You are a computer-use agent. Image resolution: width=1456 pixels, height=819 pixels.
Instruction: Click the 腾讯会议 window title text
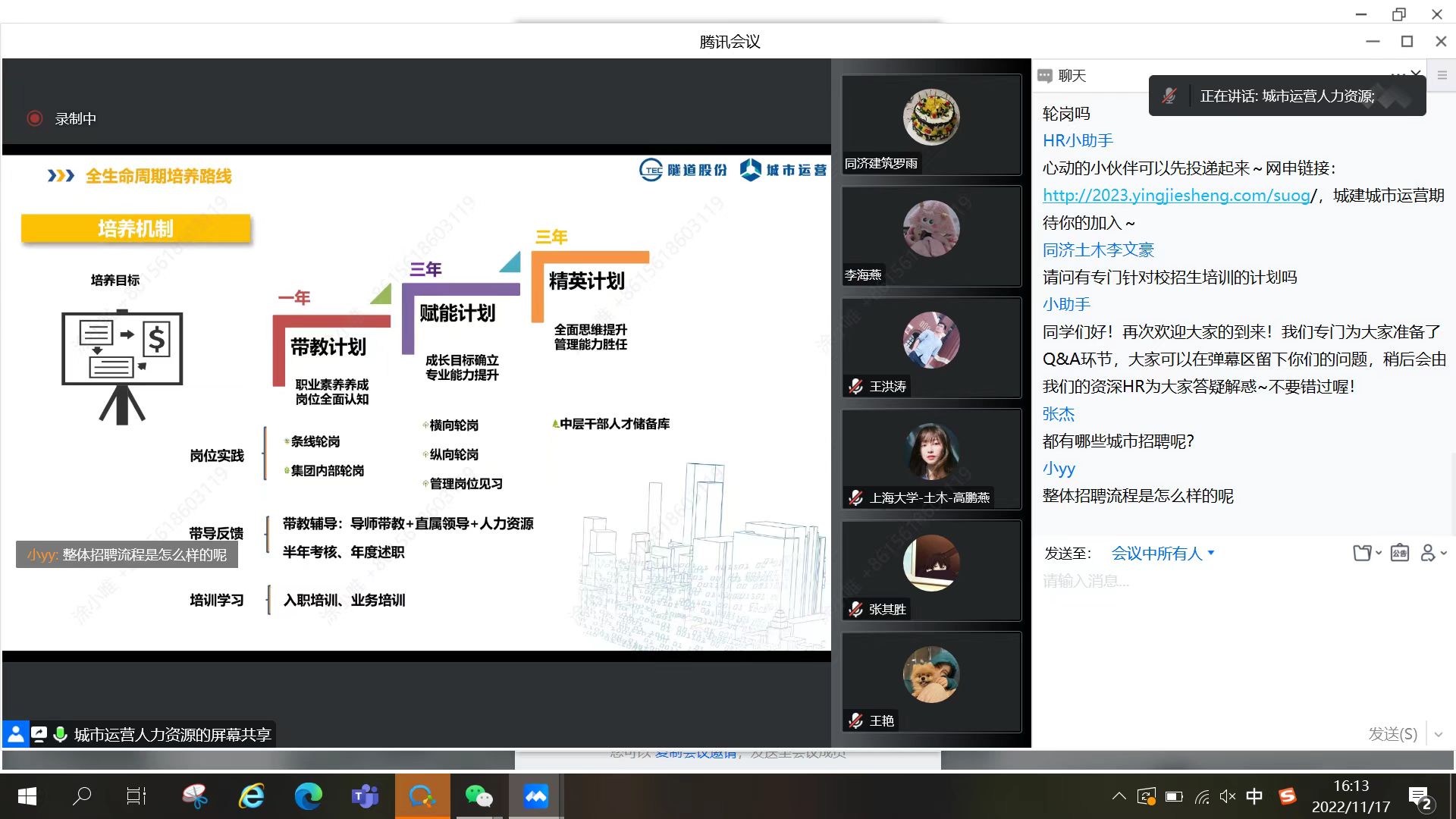(730, 42)
